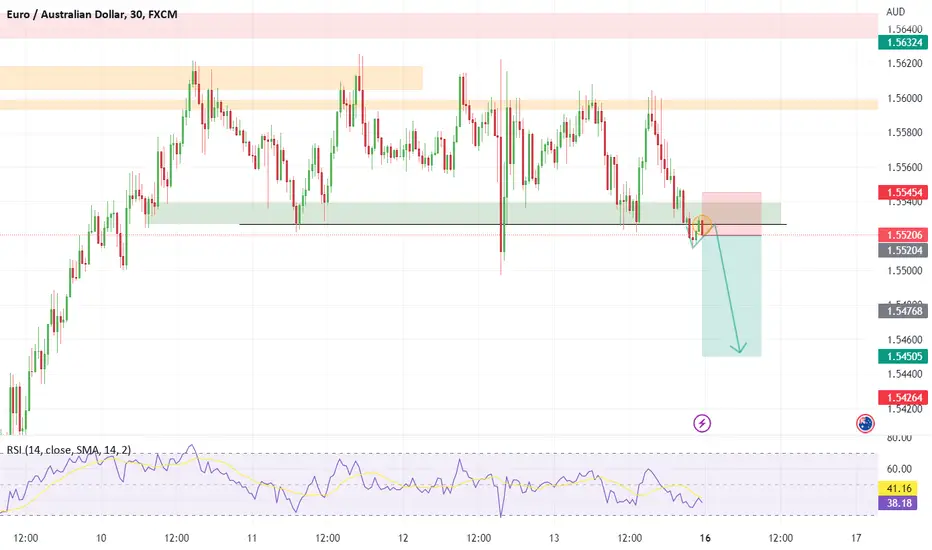
Task: Click the date label 17 on time axis
Action: tap(856, 538)
